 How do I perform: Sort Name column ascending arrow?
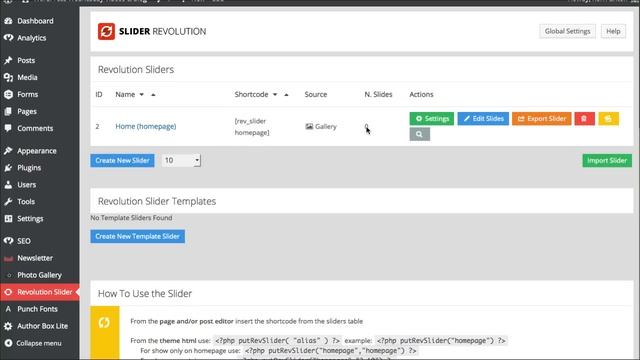[153, 95]
